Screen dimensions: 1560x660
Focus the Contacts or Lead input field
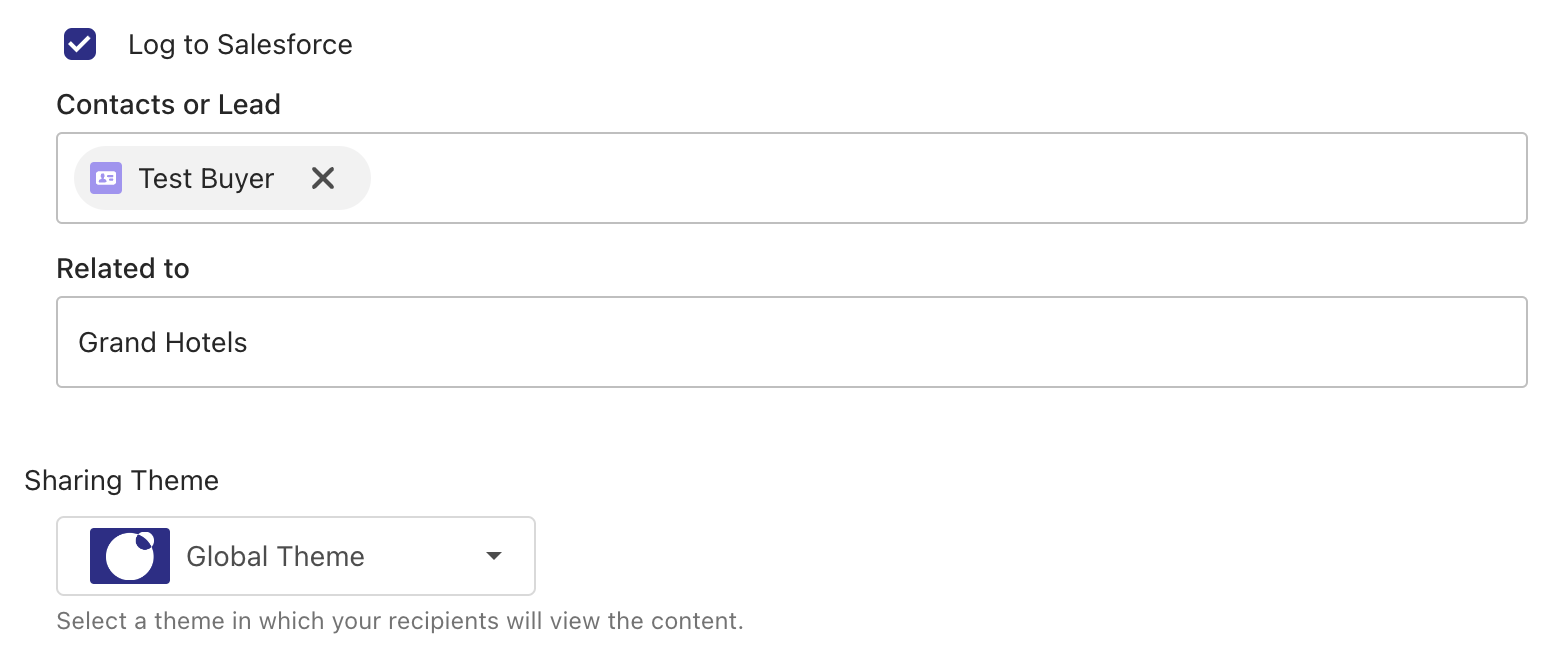(x=792, y=178)
